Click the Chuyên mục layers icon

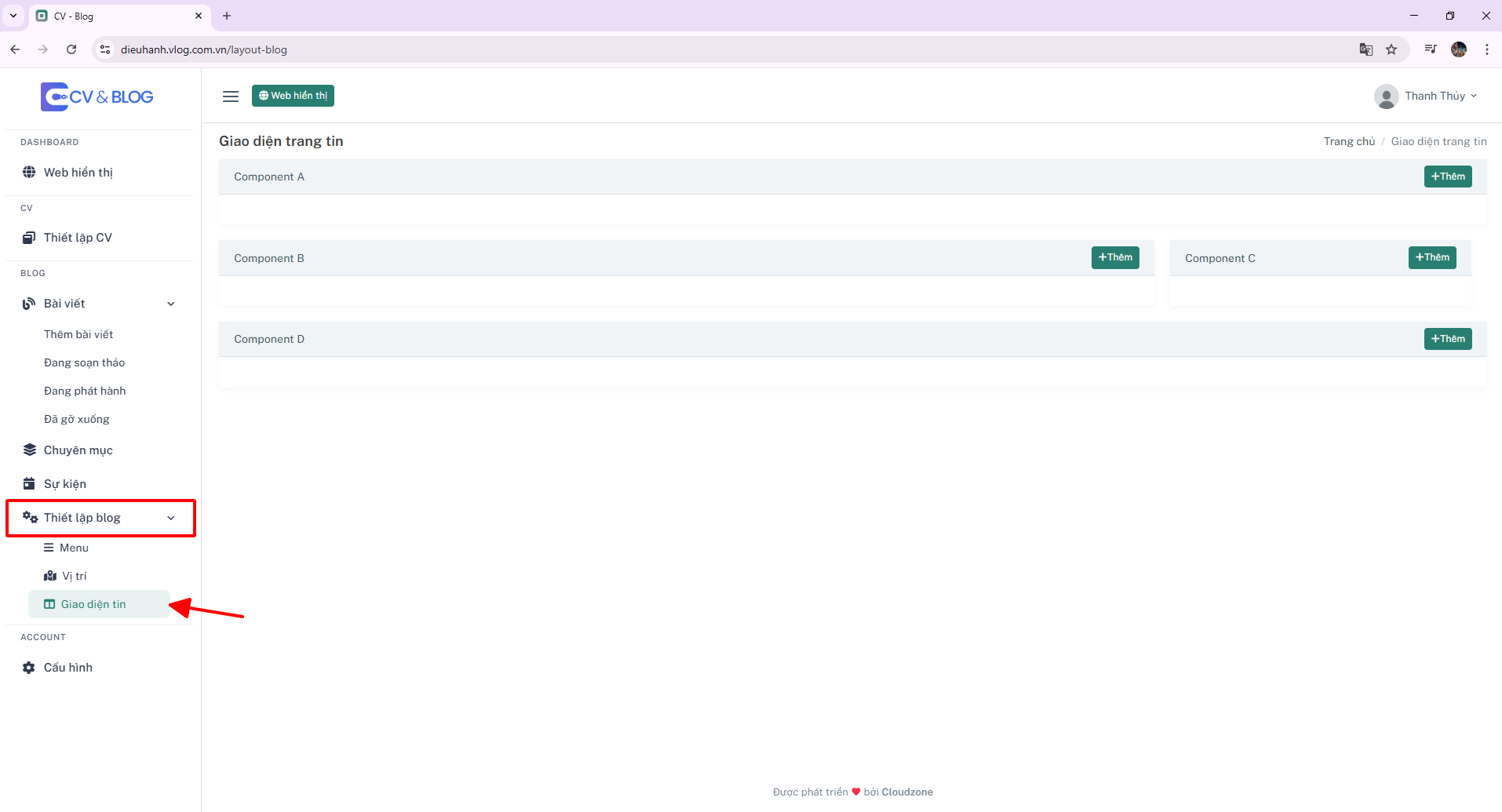point(30,450)
